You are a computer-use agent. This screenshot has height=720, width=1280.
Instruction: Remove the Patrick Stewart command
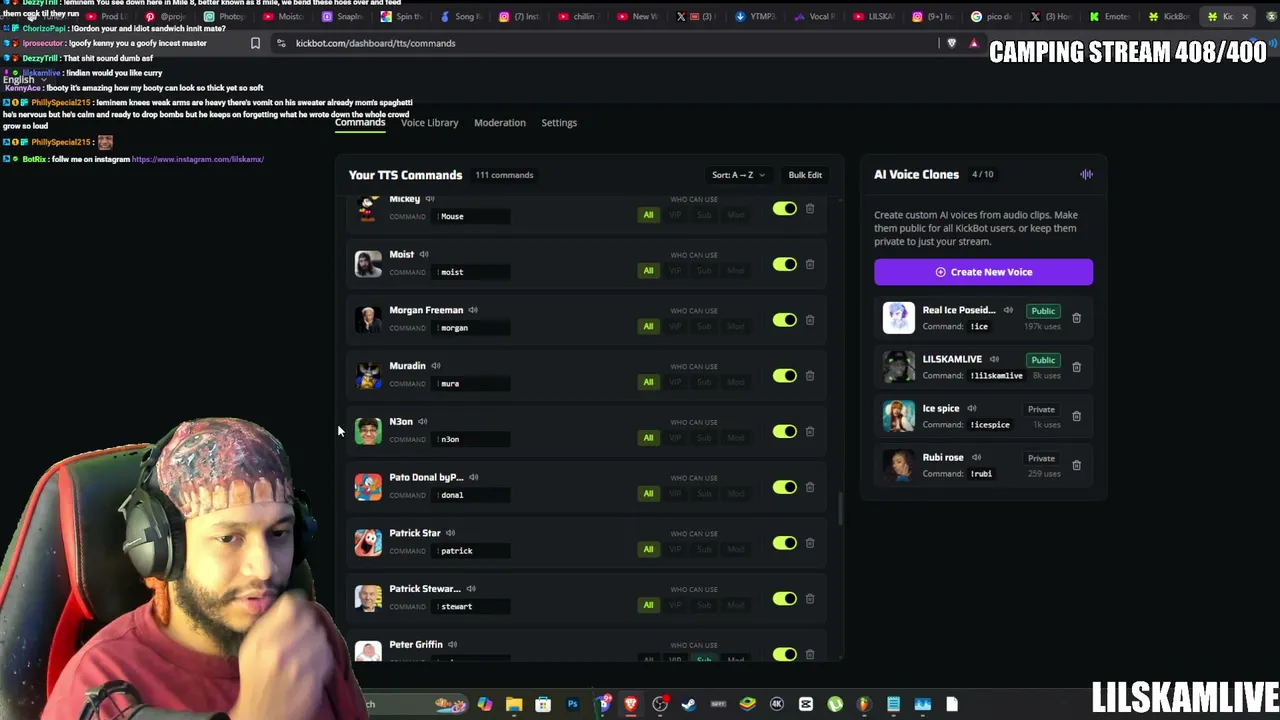[x=810, y=599]
